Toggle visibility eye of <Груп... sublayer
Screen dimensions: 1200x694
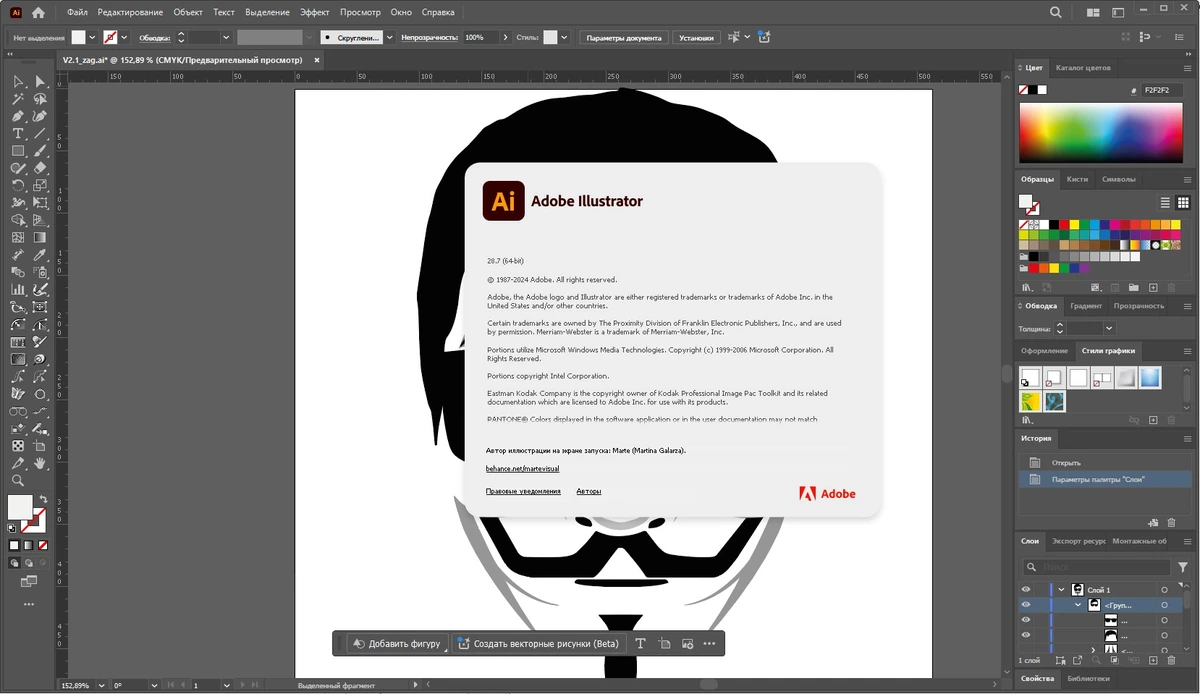(1026, 605)
